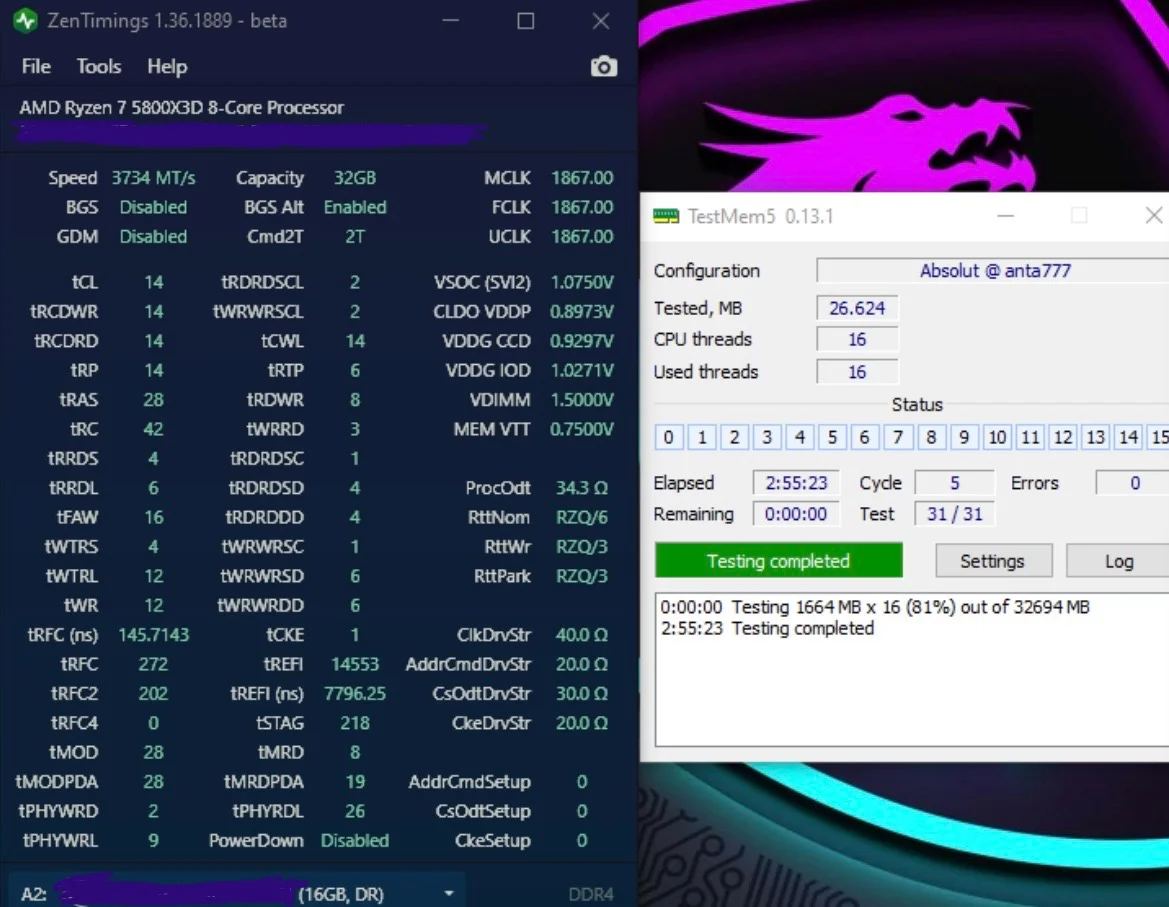Open the Help menu in ZenTimings
Screen dimensions: 1169x907
(167, 66)
